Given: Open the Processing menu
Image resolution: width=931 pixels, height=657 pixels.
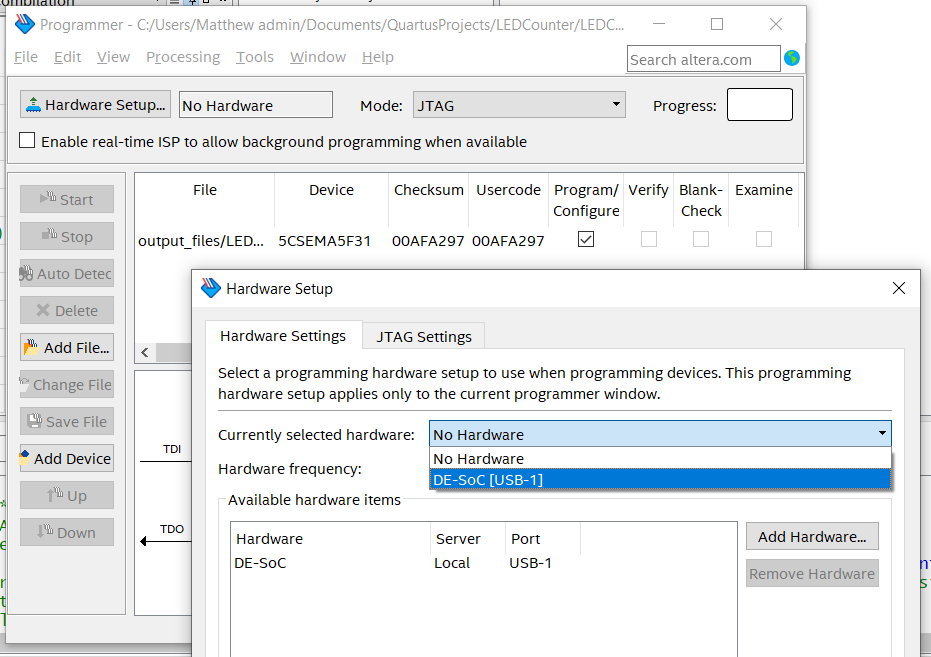Looking at the screenshot, I should pyautogui.click(x=183, y=57).
